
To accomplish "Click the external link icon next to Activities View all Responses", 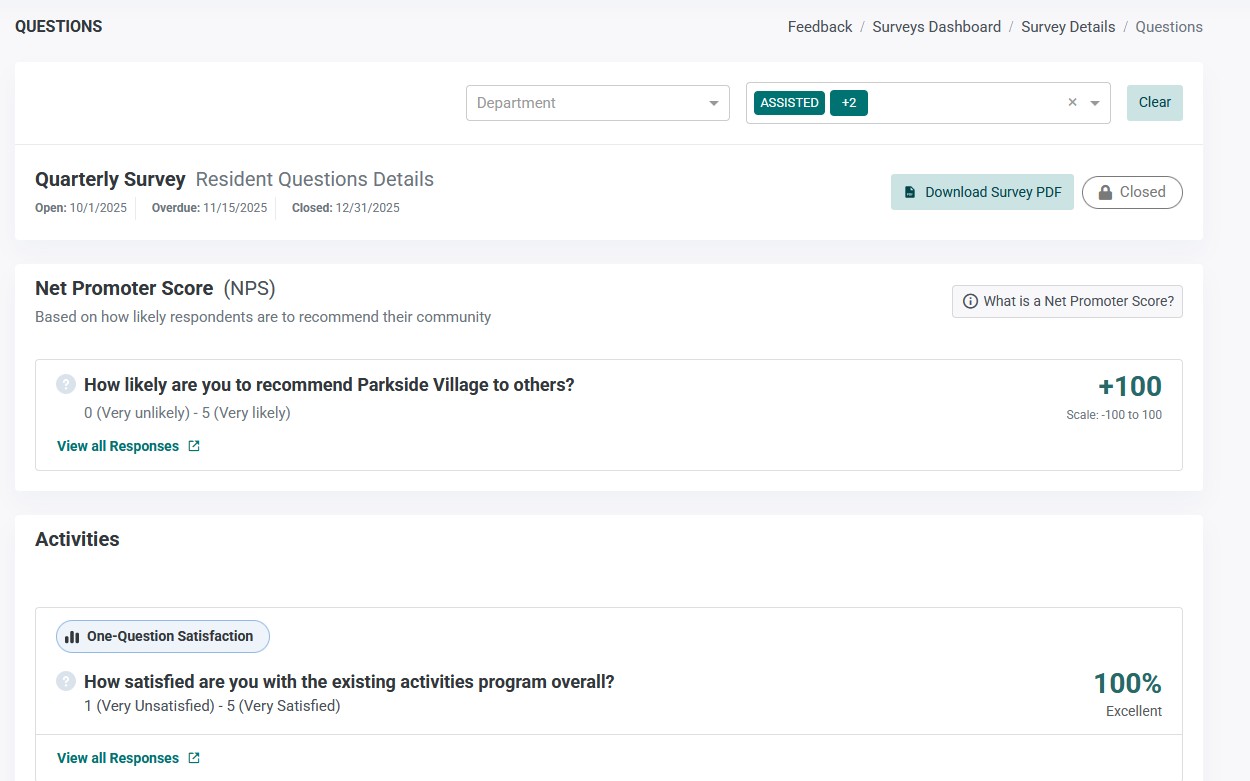I will 194,758.
